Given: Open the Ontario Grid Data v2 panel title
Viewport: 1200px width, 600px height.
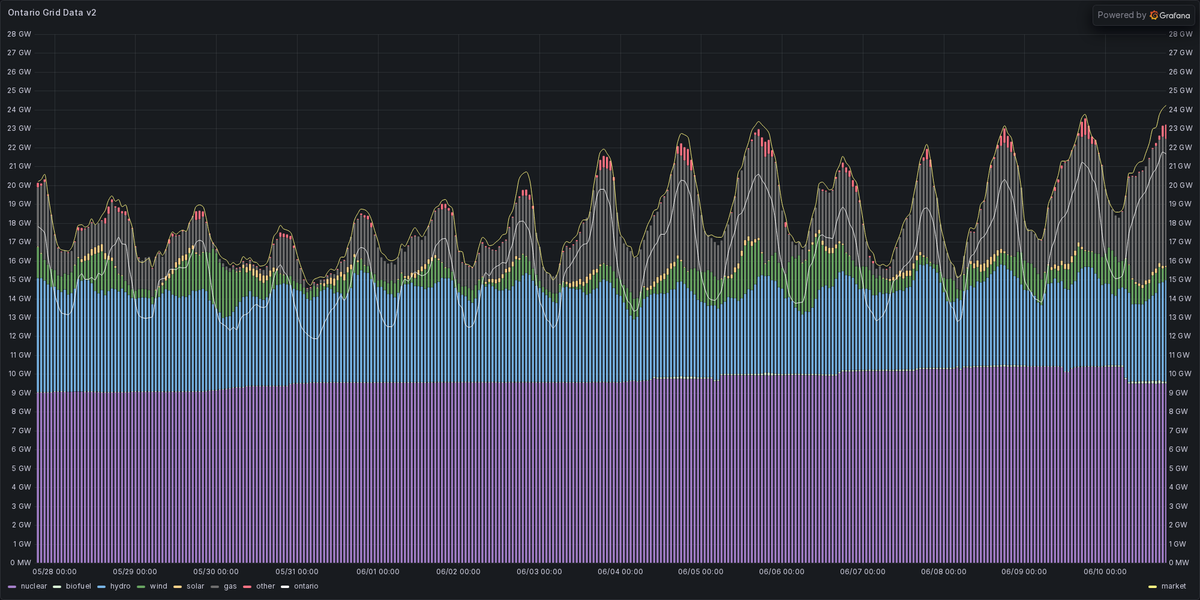Looking at the screenshot, I should click(52, 14).
